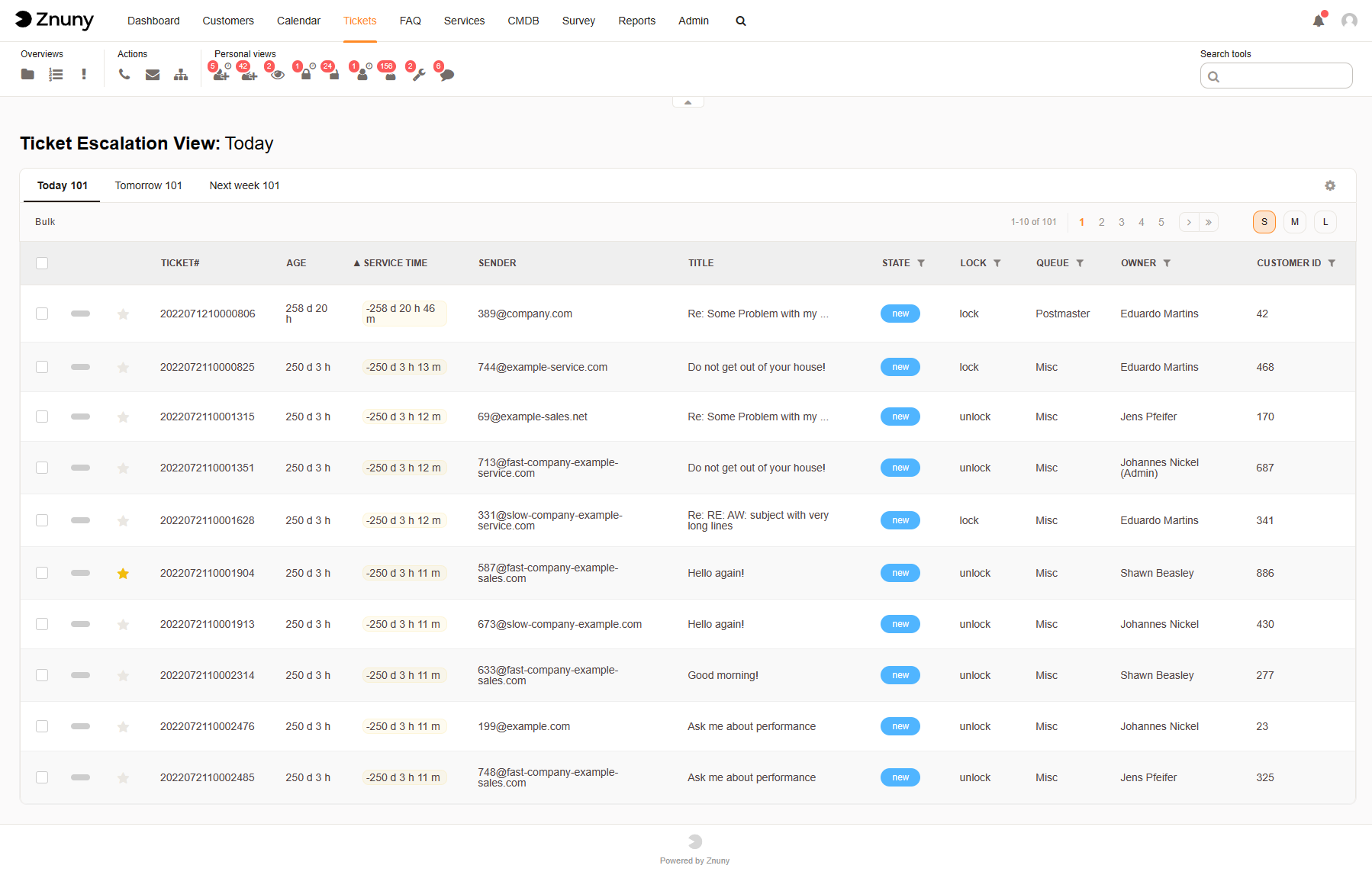Go to page 3 of results
This screenshot has height=875, width=1372.
click(1121, 222)
